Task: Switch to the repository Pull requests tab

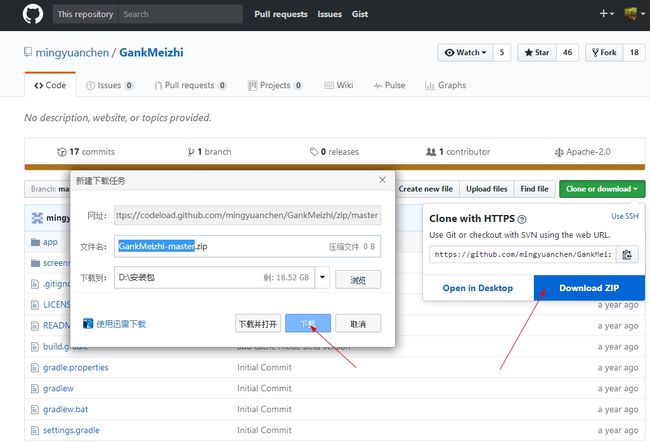Action: 190,85
